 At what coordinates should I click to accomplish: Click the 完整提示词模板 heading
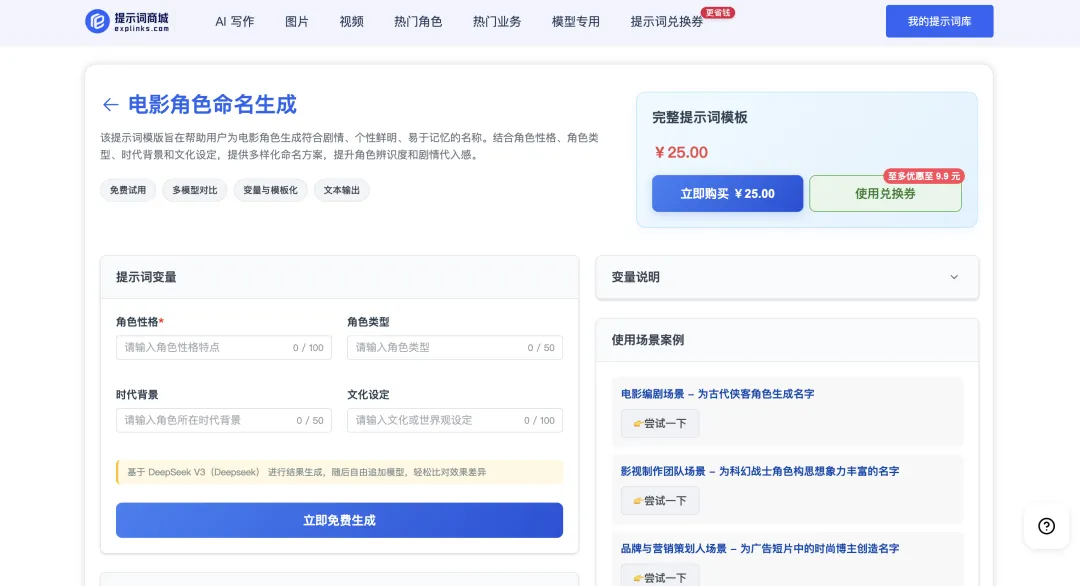coord(700,117)
